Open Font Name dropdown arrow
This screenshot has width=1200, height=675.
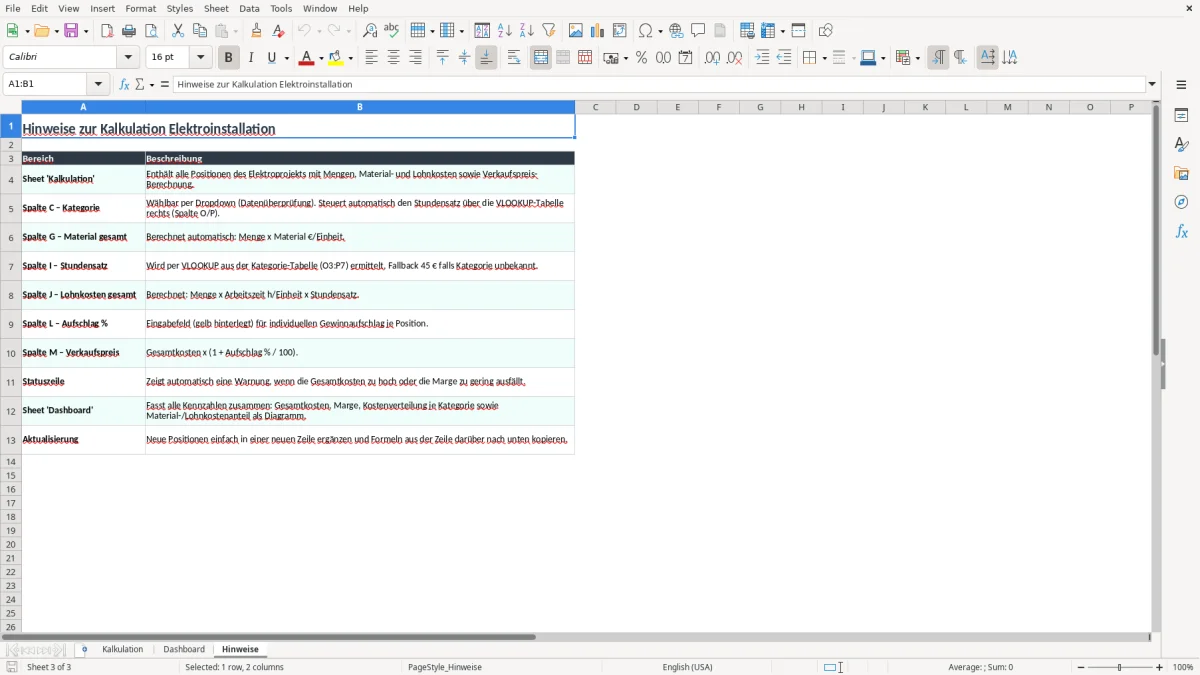click(129, 58)
